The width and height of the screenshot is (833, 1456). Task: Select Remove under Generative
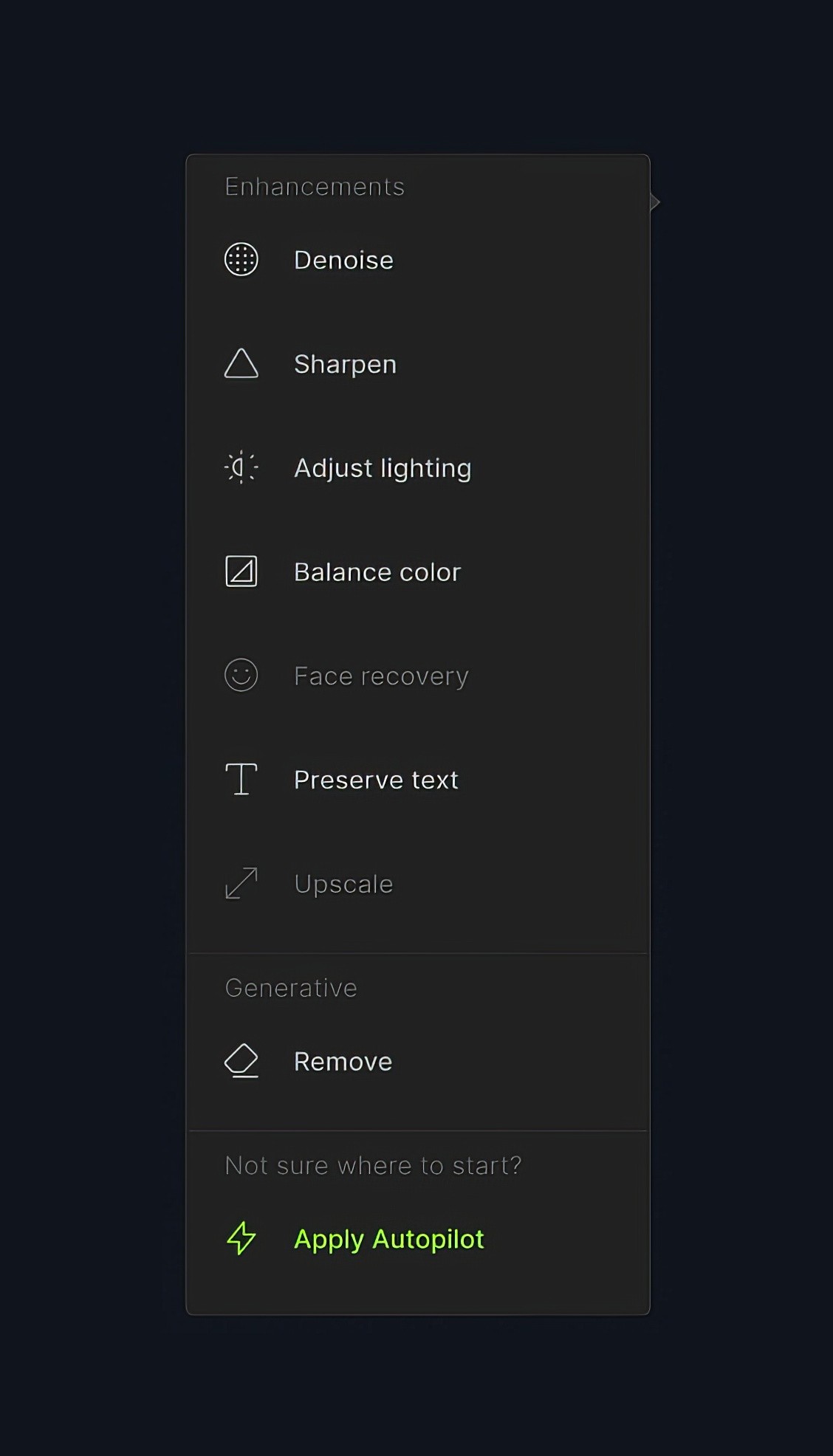(x=342, y=1061)
